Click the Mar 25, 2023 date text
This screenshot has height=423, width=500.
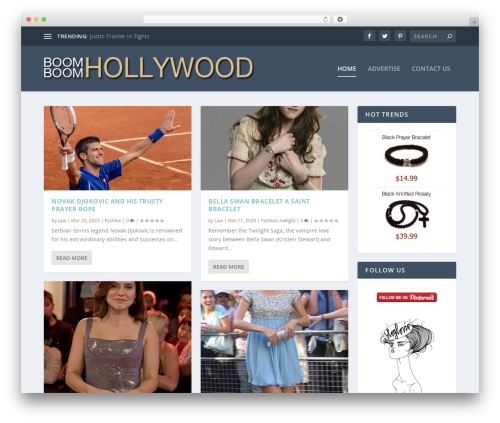click(85, 221)
